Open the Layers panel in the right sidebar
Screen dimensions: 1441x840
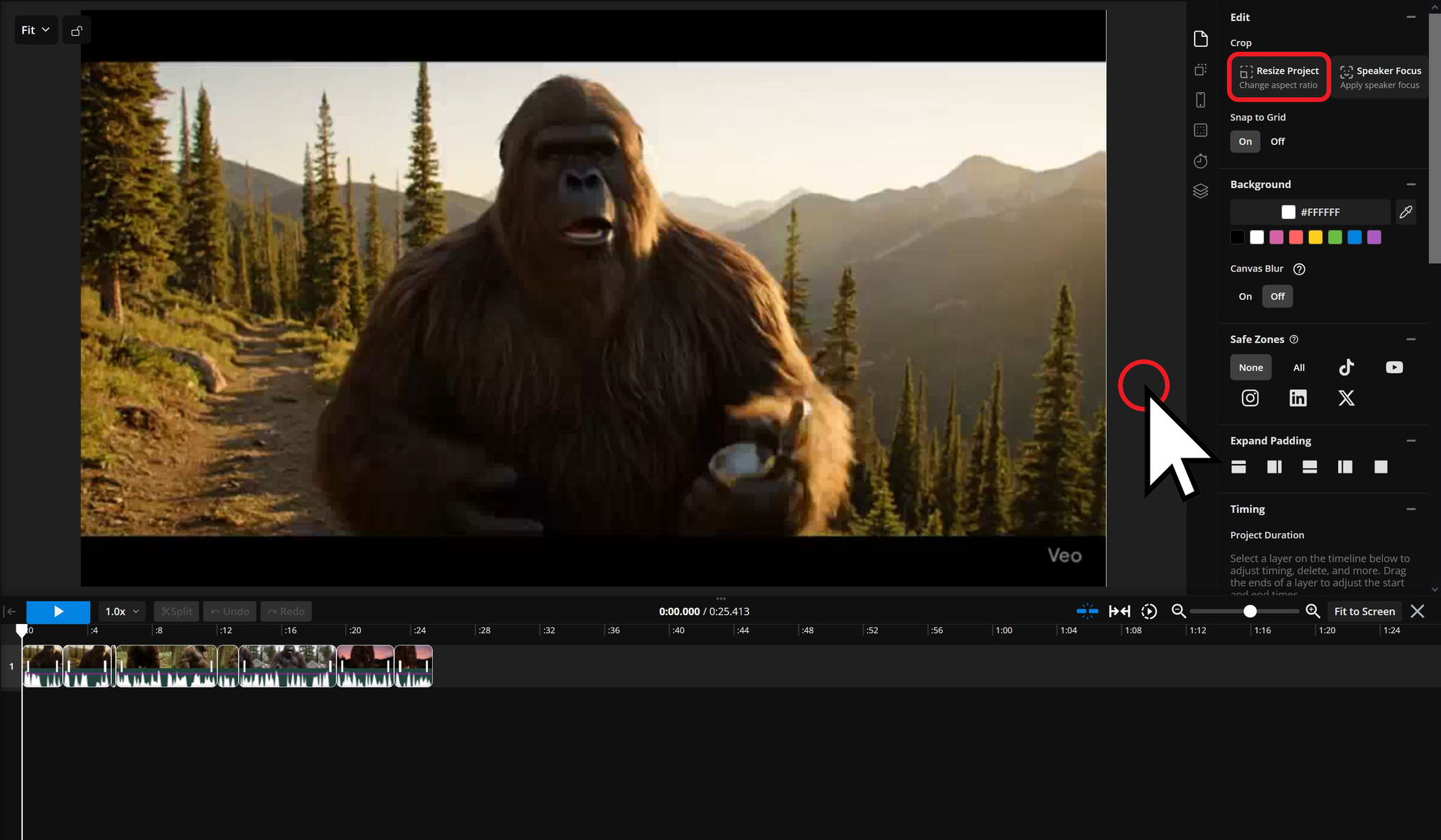[1200, 191]
